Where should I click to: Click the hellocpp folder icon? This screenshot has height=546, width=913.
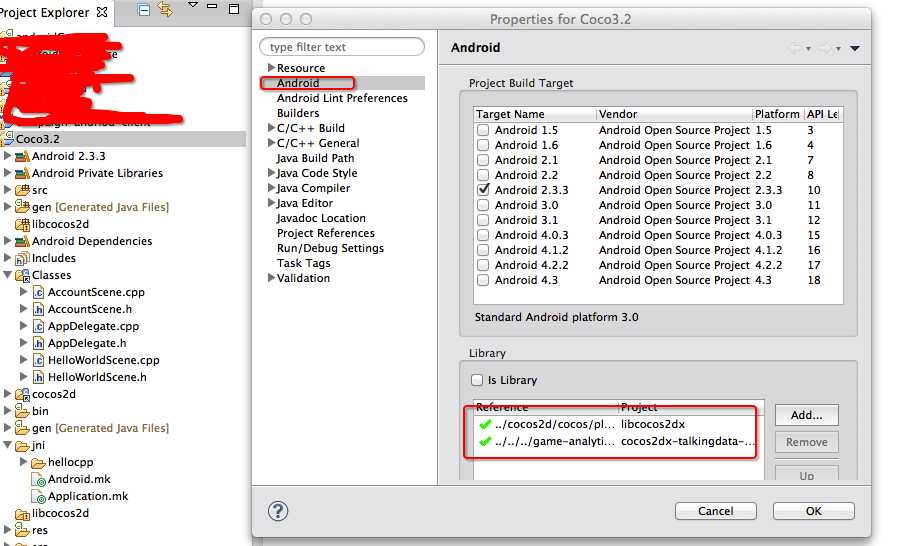(38, 462)
